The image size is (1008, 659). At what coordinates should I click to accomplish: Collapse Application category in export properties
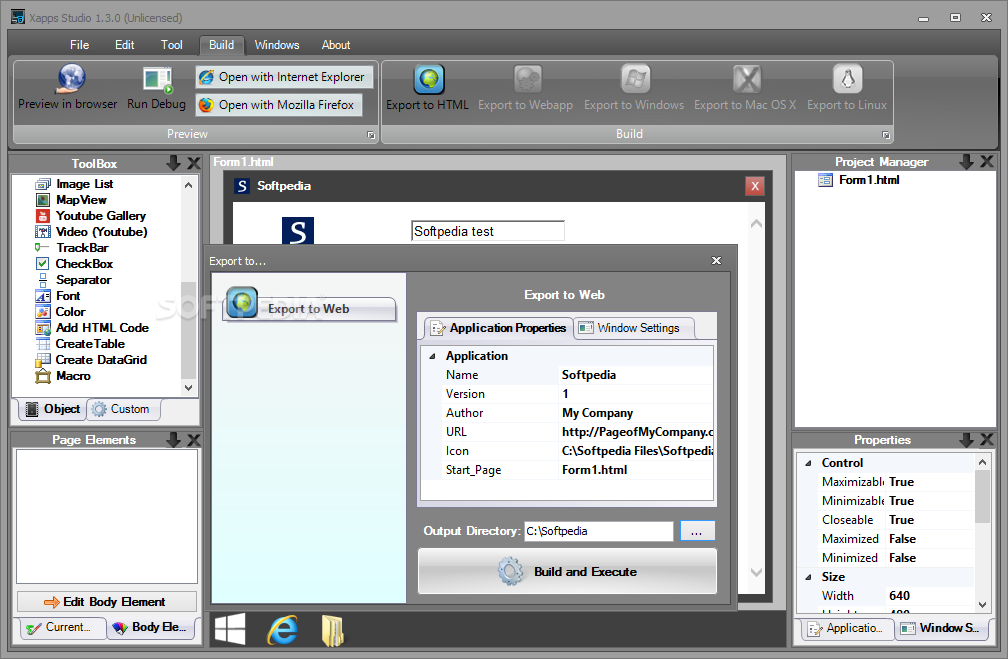tap(433, 356)
